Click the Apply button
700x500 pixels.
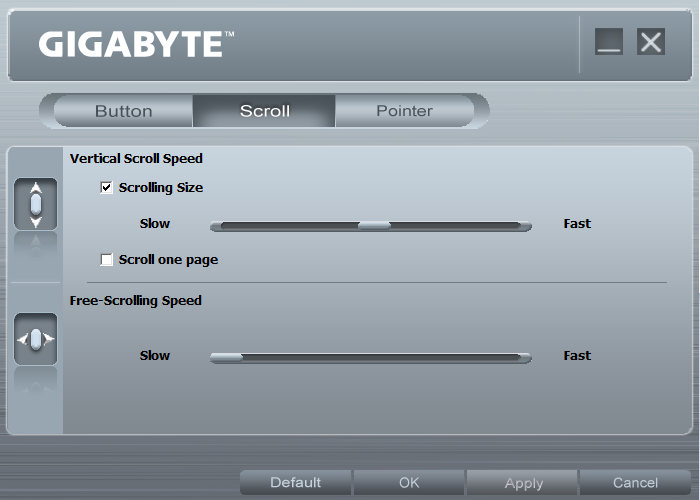523,483
